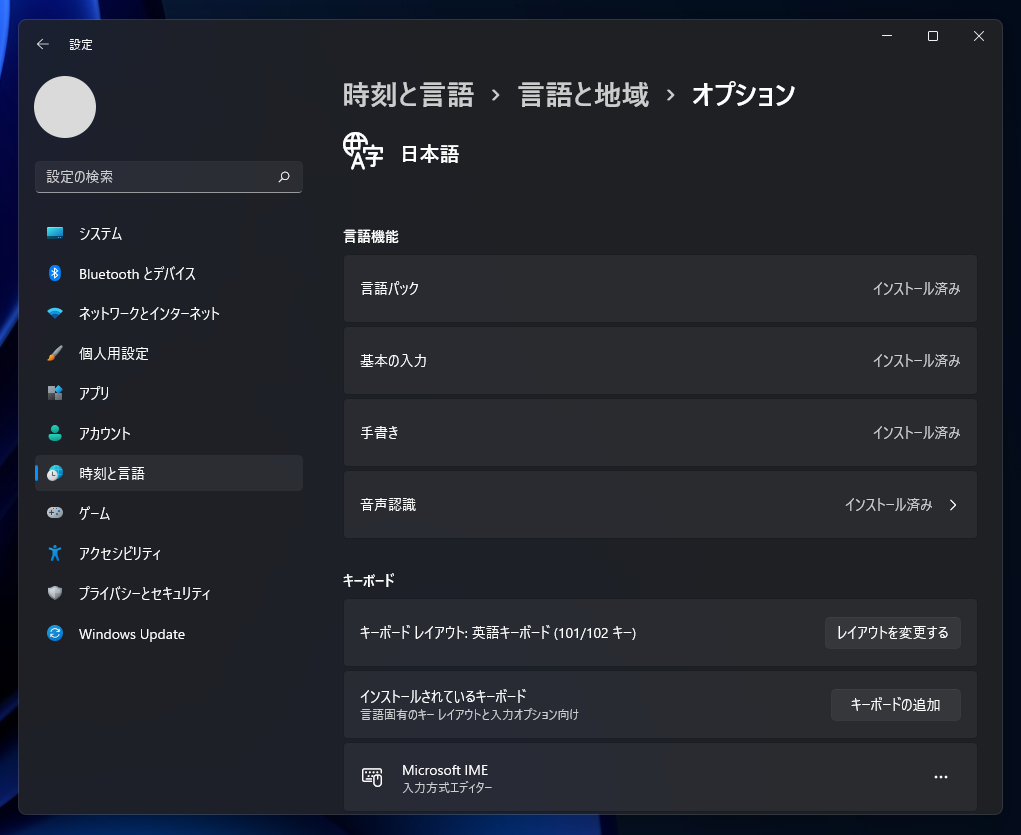Click the アカウント person icon
Viewport: 1021px width, 835px height.
(54, 433)
